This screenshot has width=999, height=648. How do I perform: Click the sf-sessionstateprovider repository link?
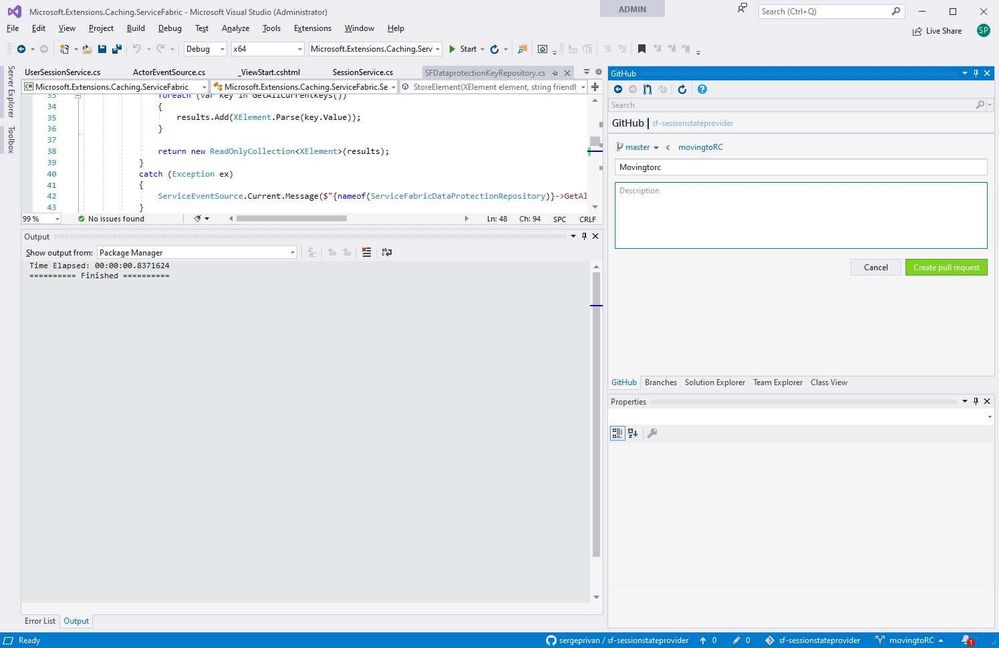point(692,124)
